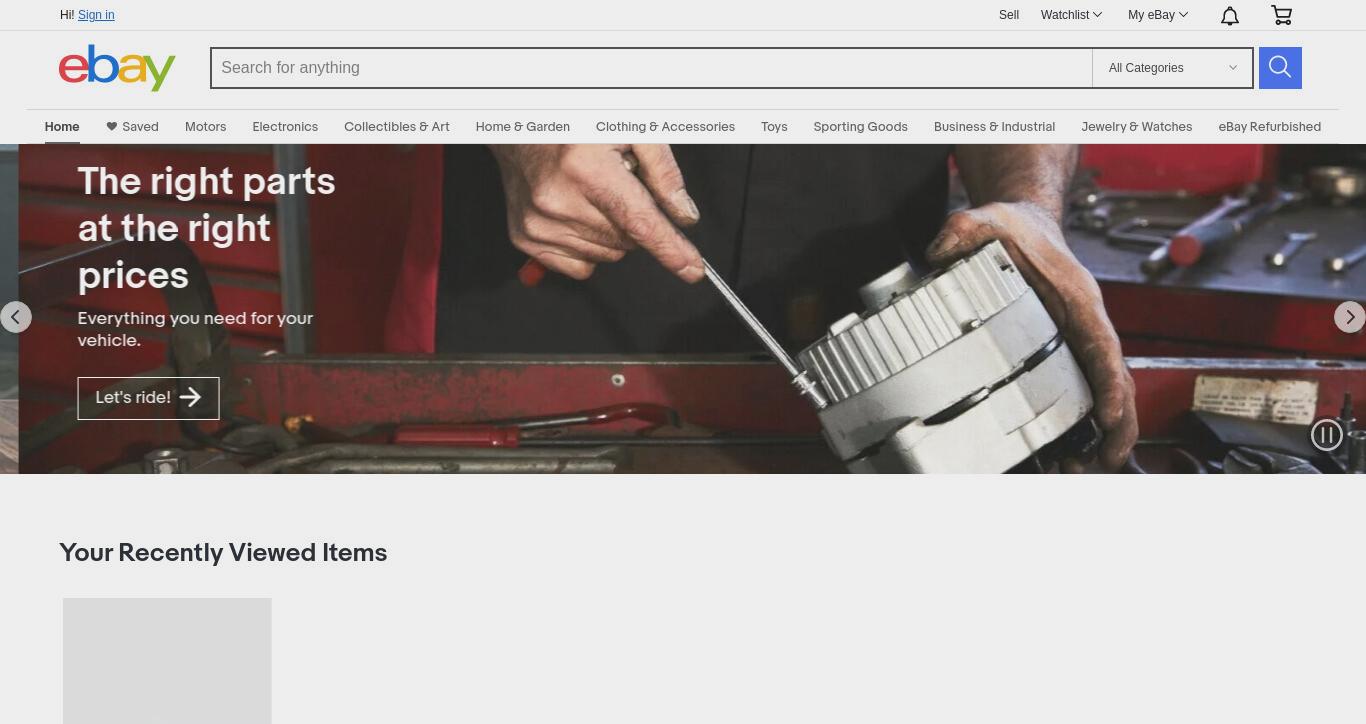Expand the Watchlist dropdown

1071,15
